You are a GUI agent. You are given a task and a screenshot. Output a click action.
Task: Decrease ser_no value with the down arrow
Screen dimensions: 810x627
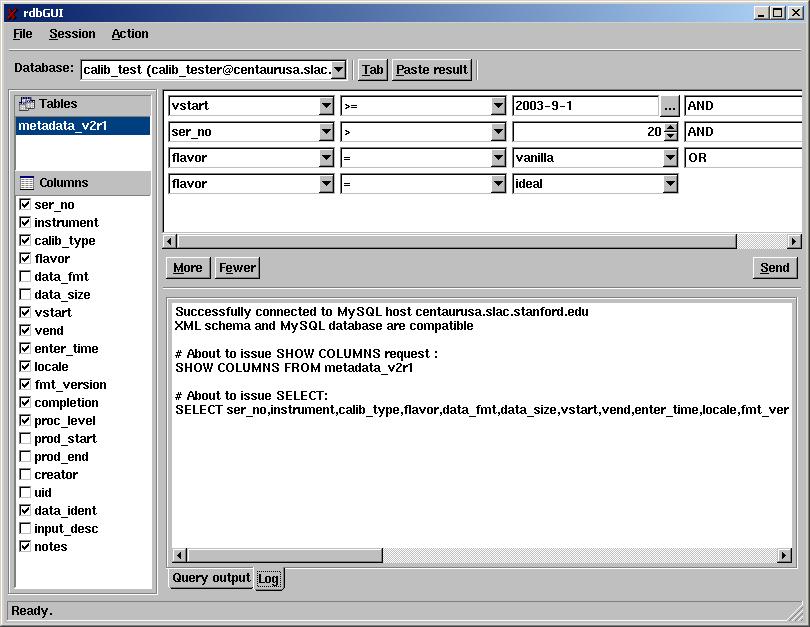(x=670, y=137)
